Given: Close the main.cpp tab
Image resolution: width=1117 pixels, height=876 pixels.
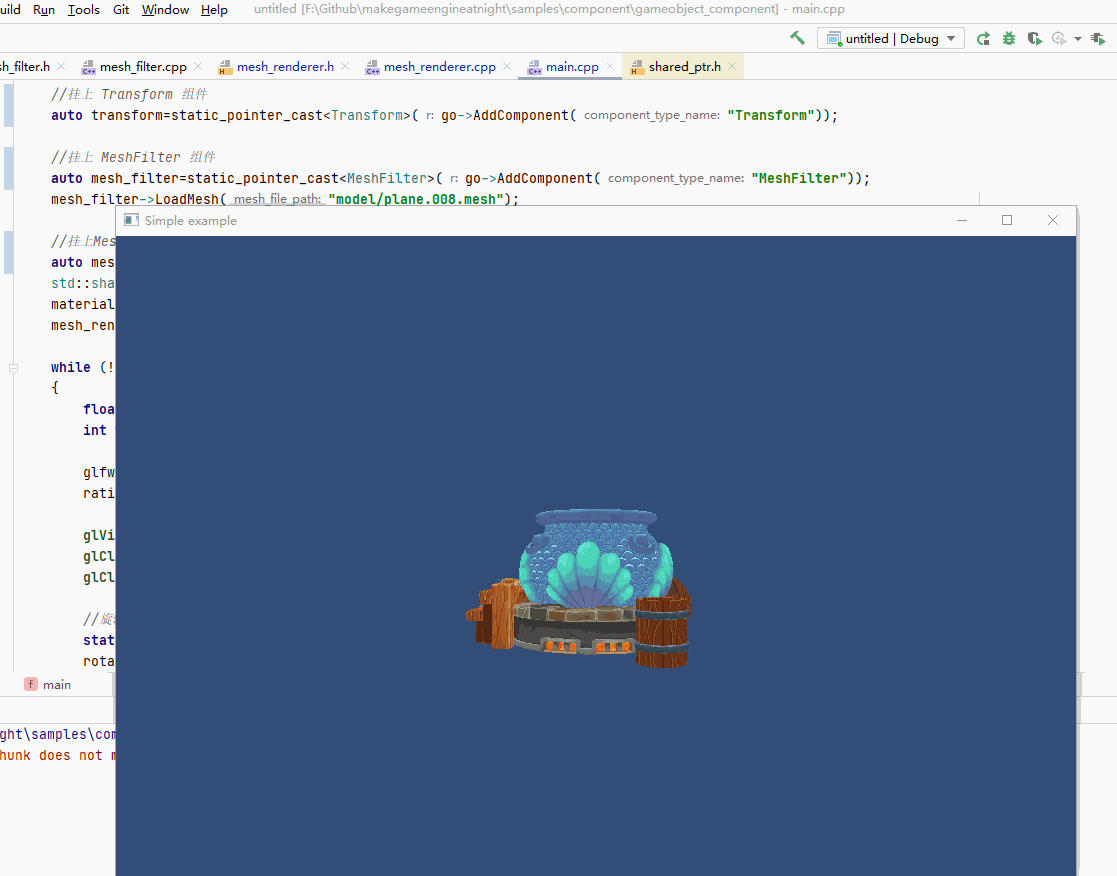Looking at the screenshot, I should pos(610,66).
